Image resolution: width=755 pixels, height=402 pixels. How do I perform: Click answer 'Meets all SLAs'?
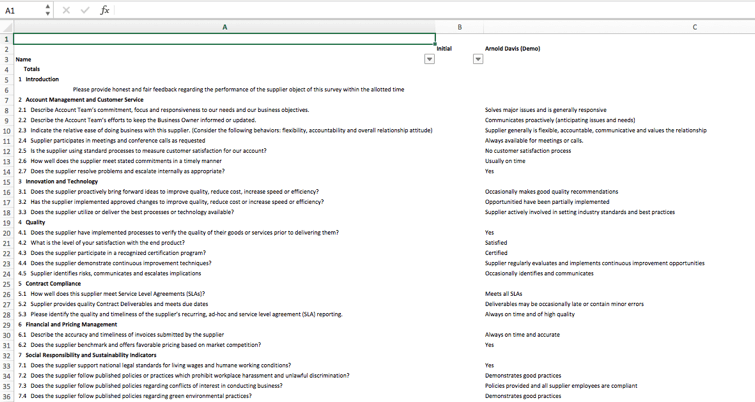point(504,294)
